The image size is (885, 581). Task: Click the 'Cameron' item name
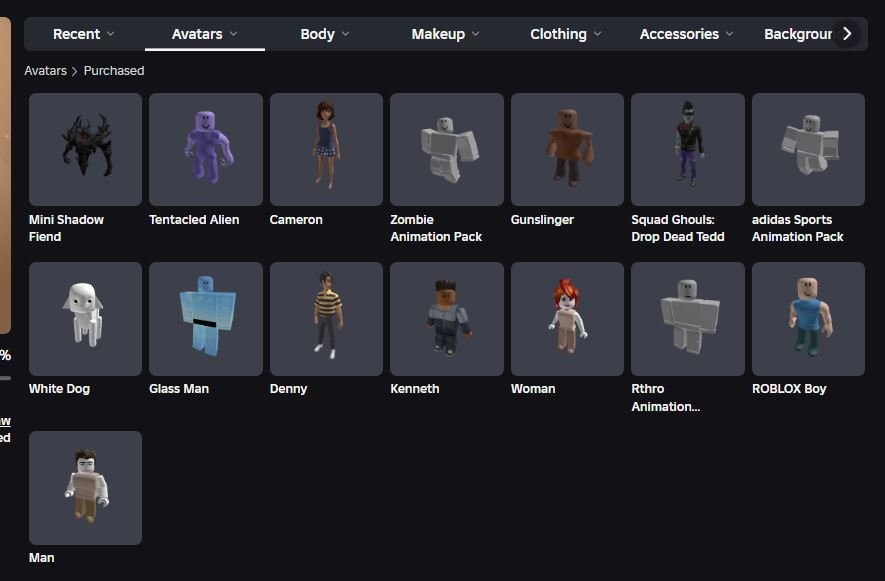point(296,220)
